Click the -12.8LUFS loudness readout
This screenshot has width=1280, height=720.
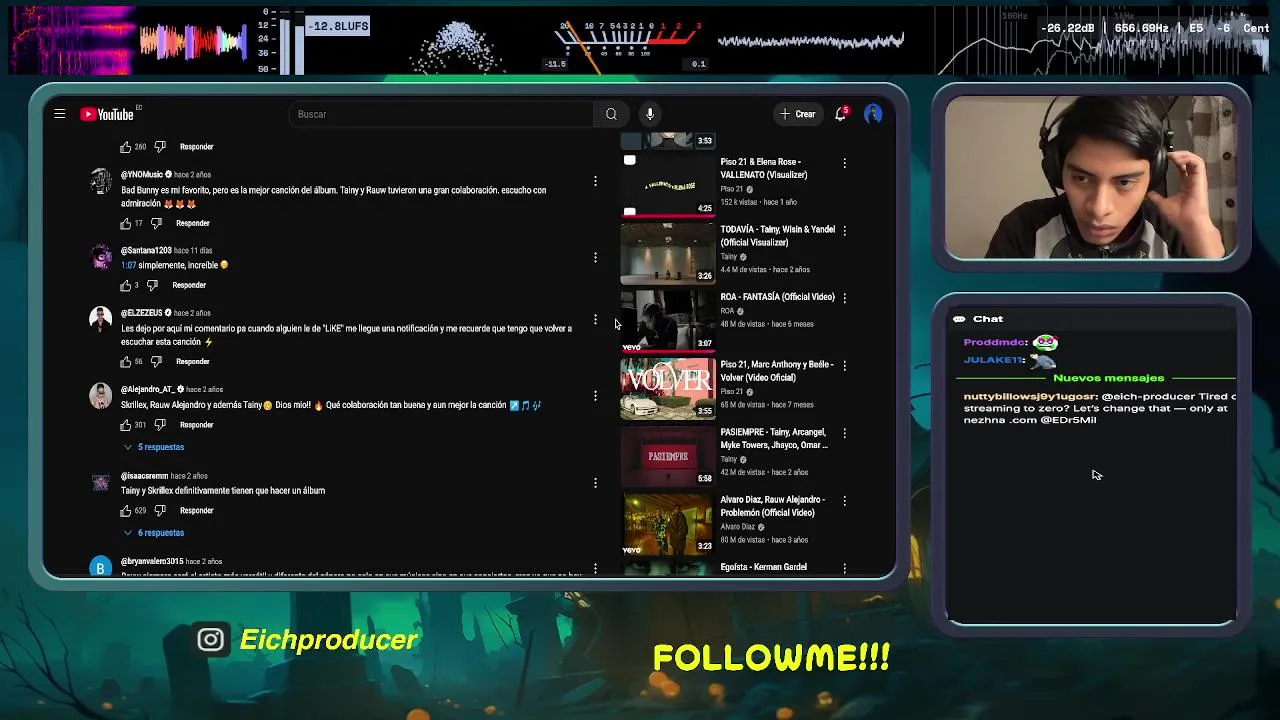coord(338,26)
